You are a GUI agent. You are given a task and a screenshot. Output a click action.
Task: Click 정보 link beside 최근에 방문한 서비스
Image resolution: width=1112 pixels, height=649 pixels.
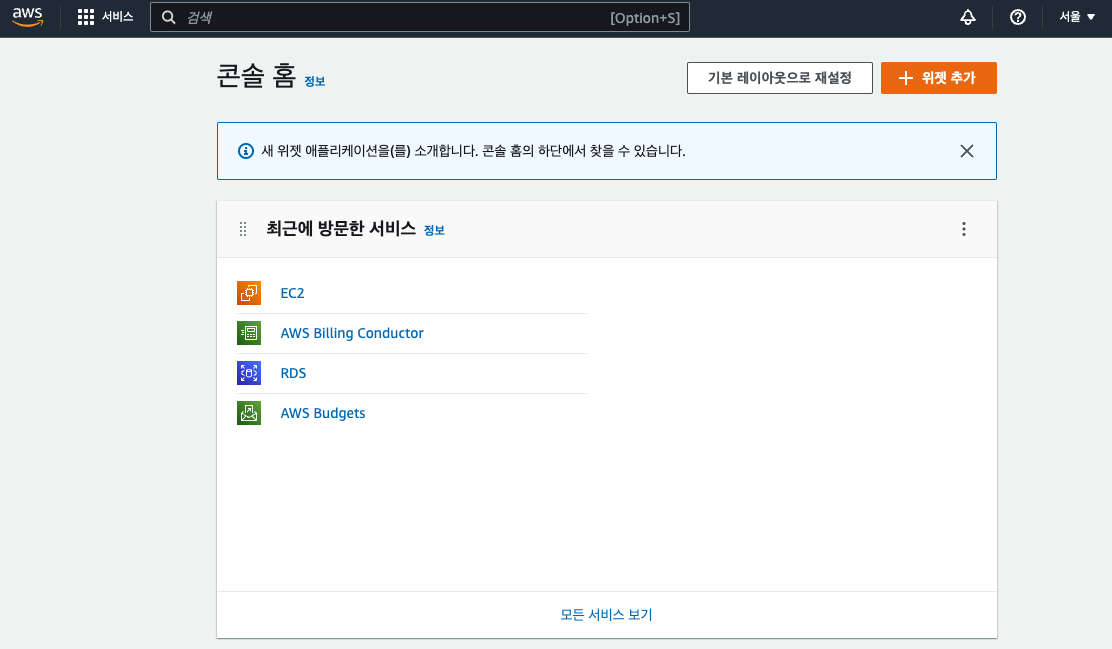click(434, 230)
